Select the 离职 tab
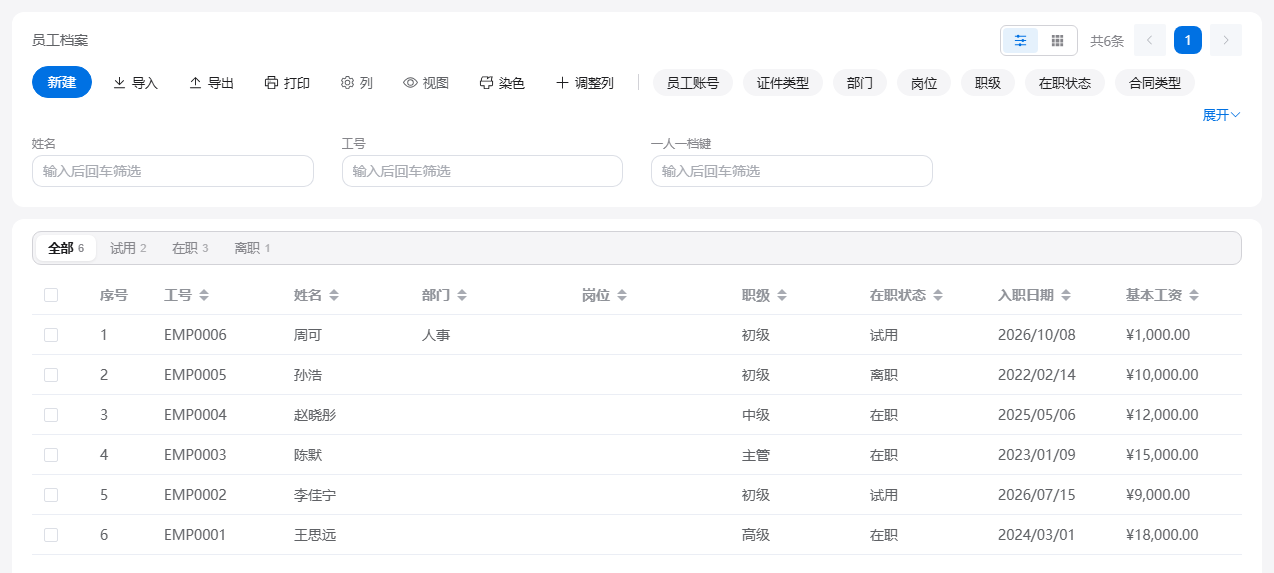This screenshot has width=1274, height=573. (252, 248)
